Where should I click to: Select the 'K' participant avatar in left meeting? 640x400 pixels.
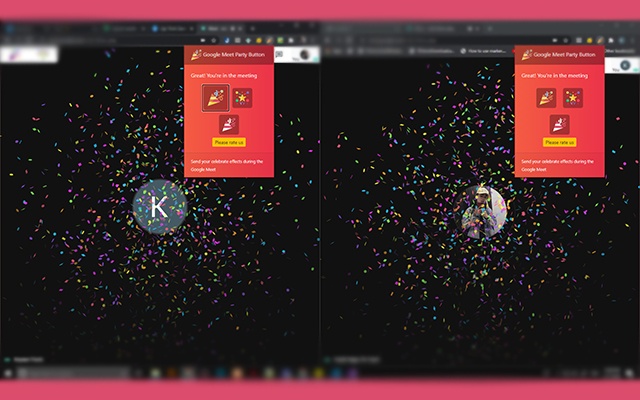point(160,207)
